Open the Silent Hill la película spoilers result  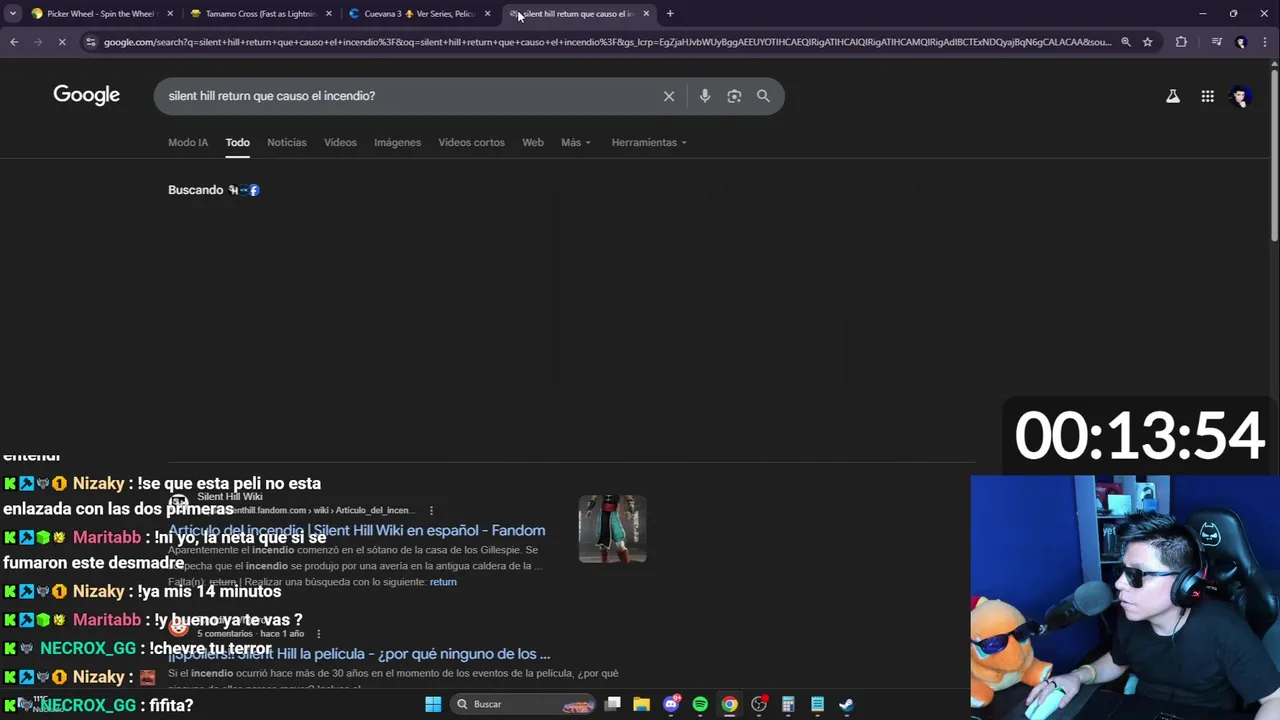coord(359,654)
